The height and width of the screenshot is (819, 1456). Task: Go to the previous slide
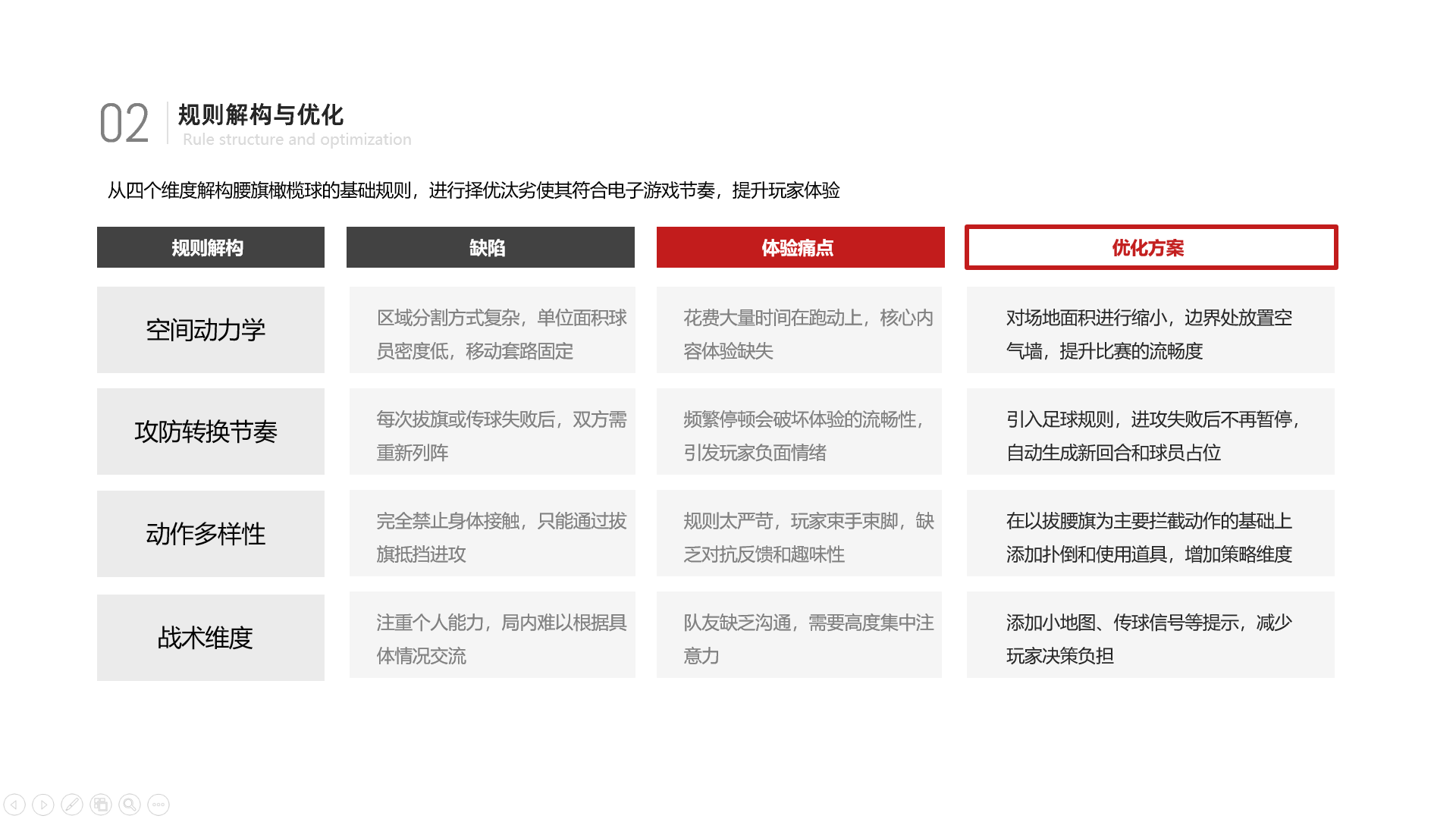[14, 805]
